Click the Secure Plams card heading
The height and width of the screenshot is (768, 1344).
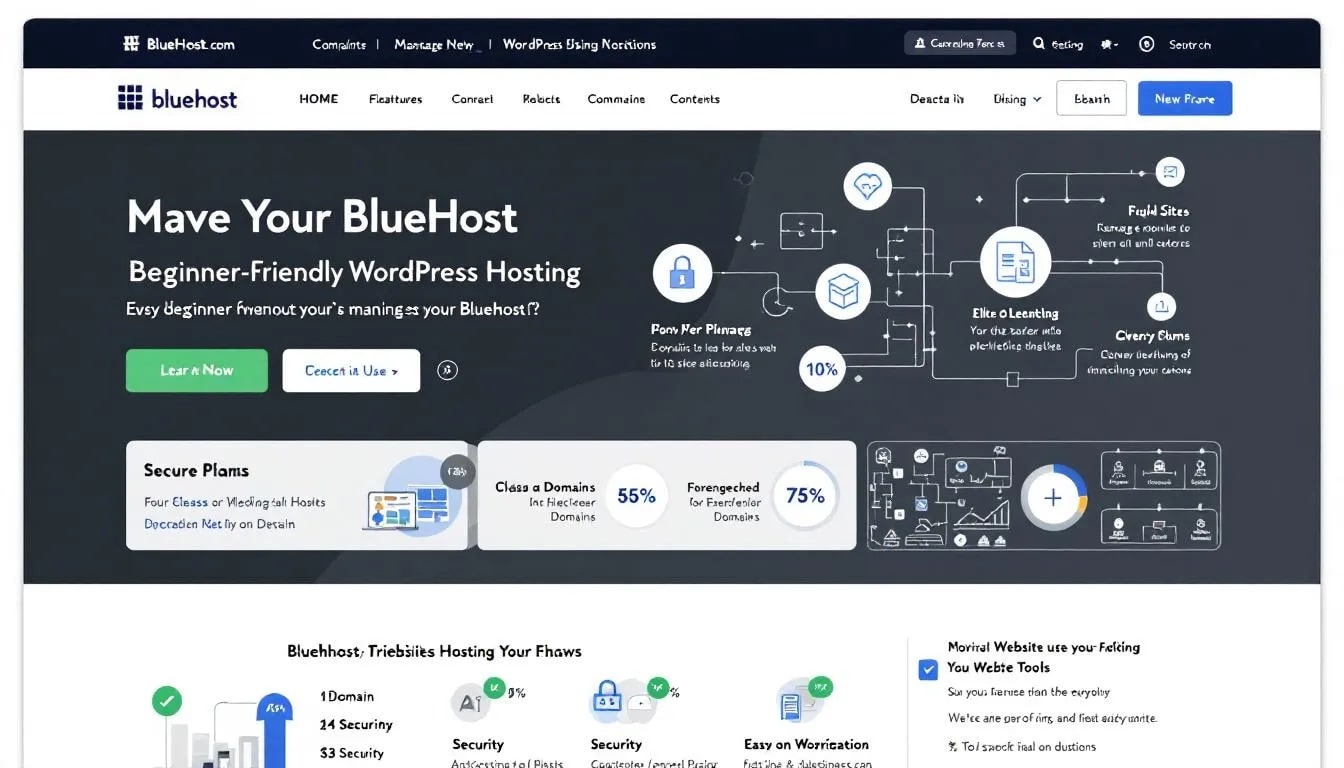[x=196, y=470]
